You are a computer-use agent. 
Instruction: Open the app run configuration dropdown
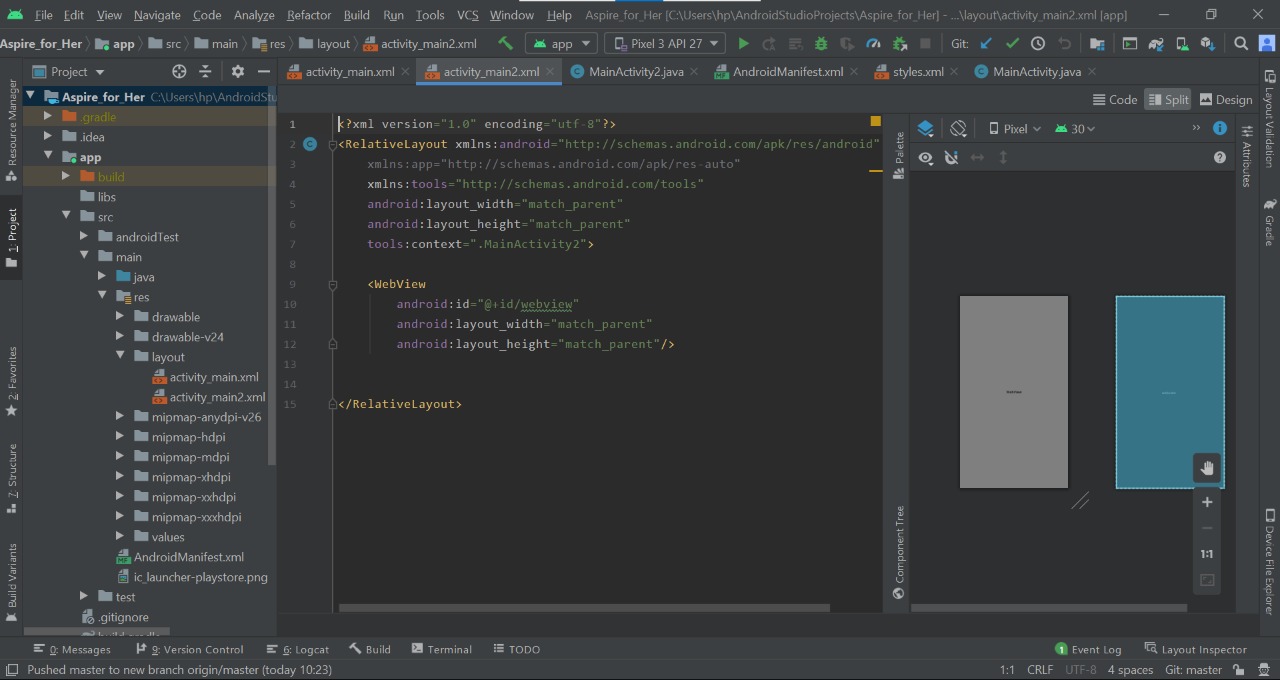point(561,44)
